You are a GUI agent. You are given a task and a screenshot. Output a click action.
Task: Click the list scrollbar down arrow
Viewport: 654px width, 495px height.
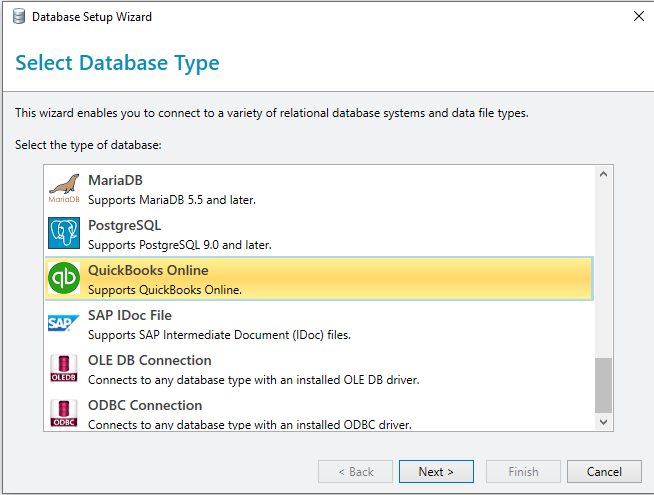tap(603, 422)
